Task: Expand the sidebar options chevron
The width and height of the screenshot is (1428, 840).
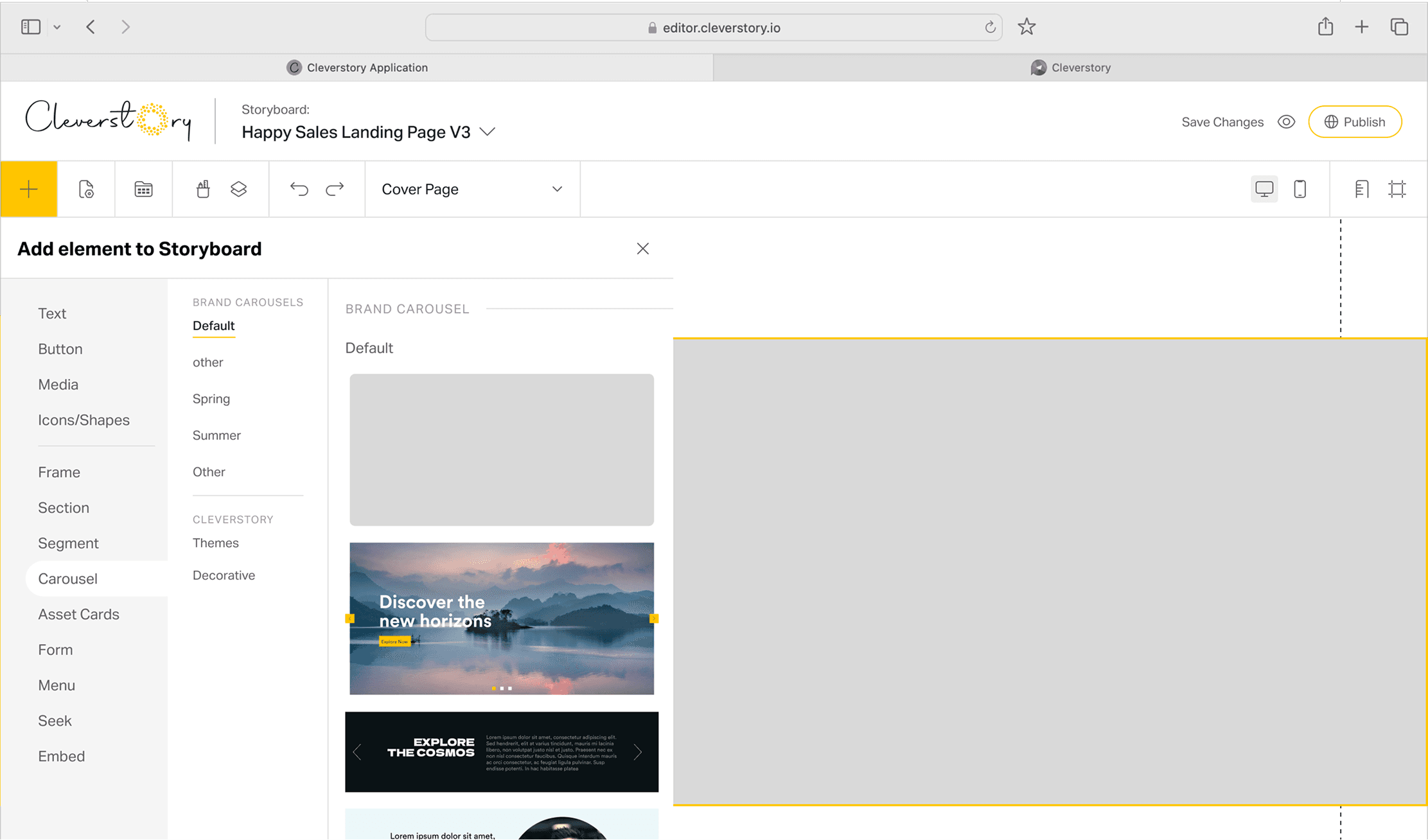Action: 57,27
